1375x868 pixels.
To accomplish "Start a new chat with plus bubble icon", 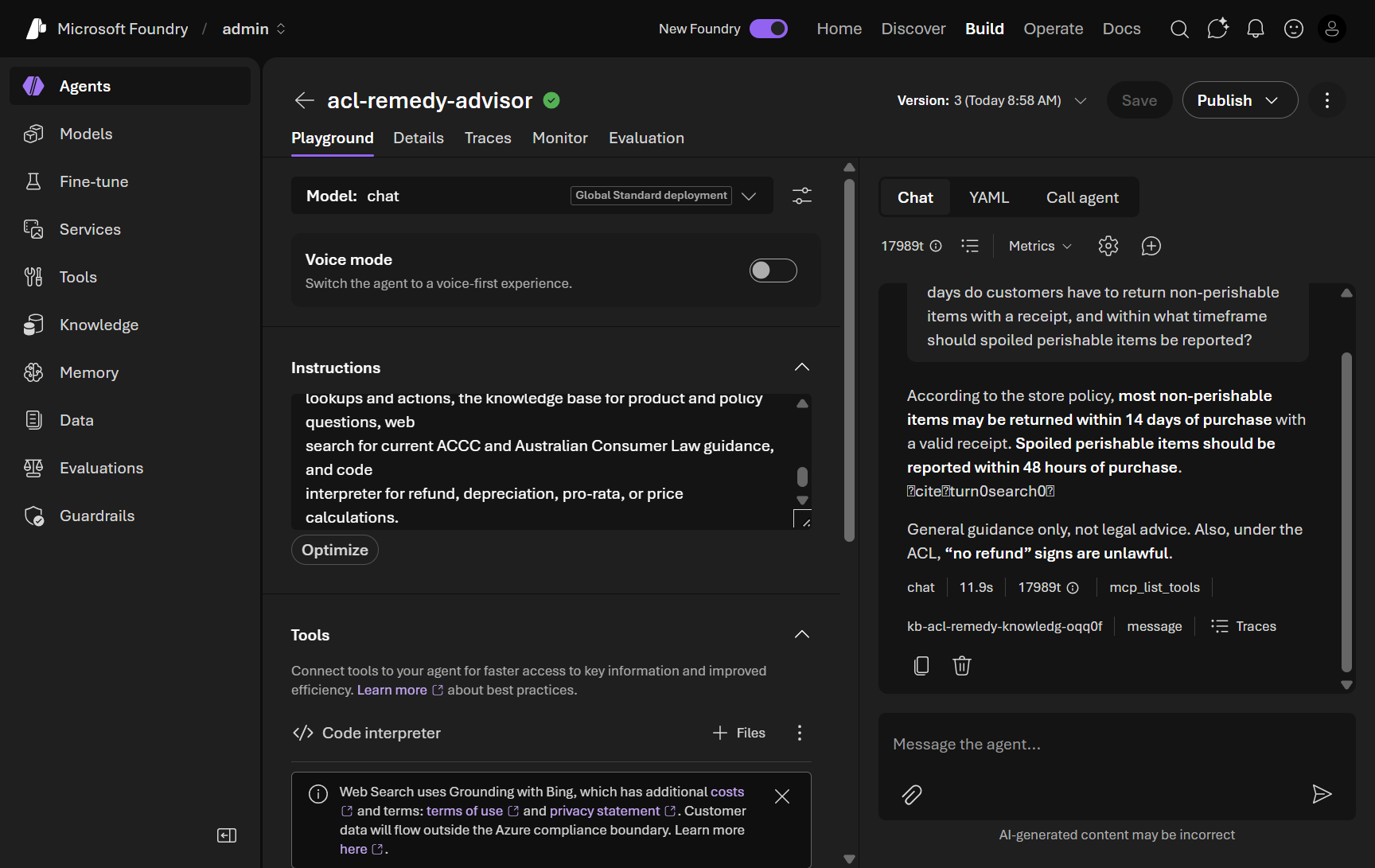I will point(1151,246).
